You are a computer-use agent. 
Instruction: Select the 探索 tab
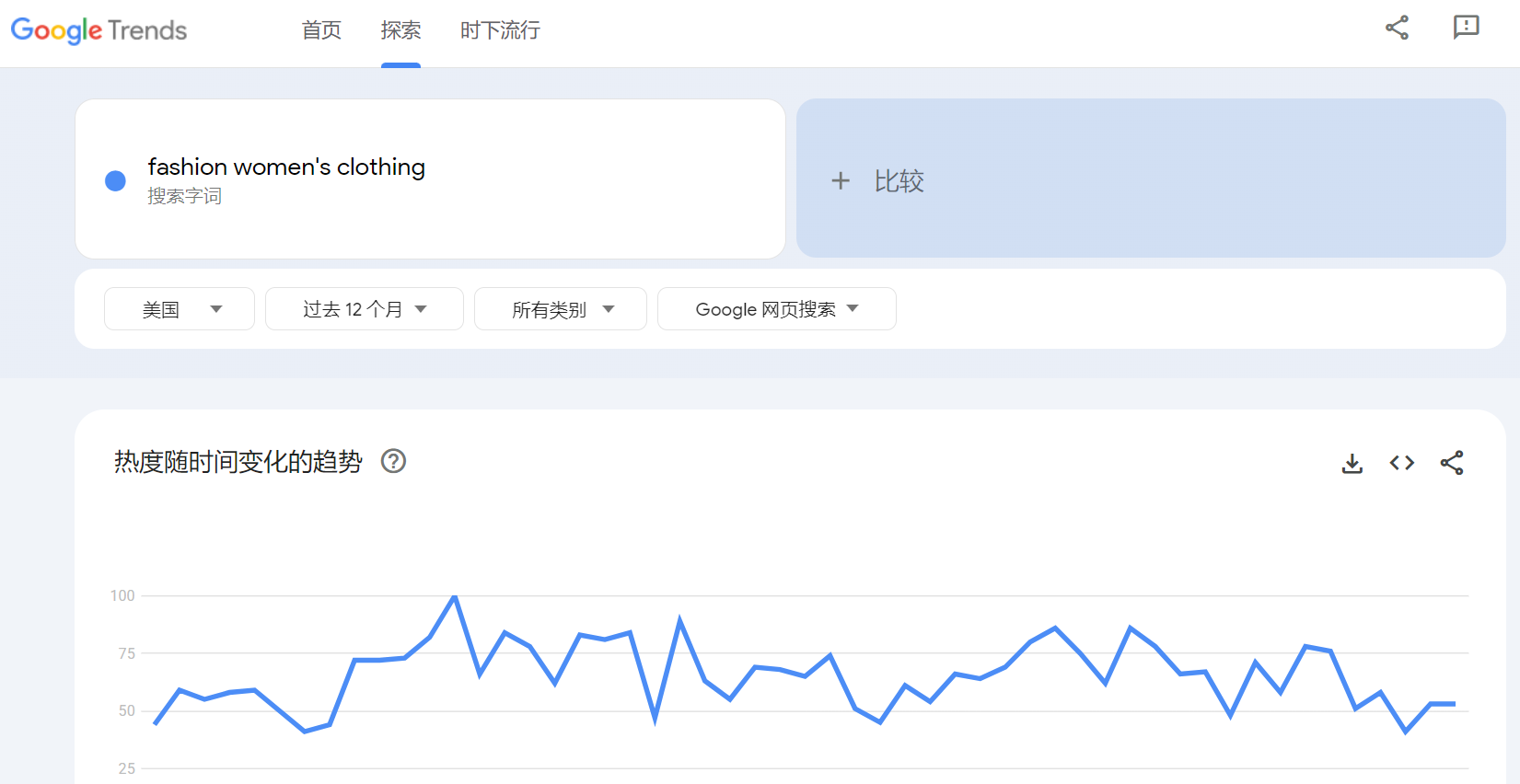click(400, 30)
